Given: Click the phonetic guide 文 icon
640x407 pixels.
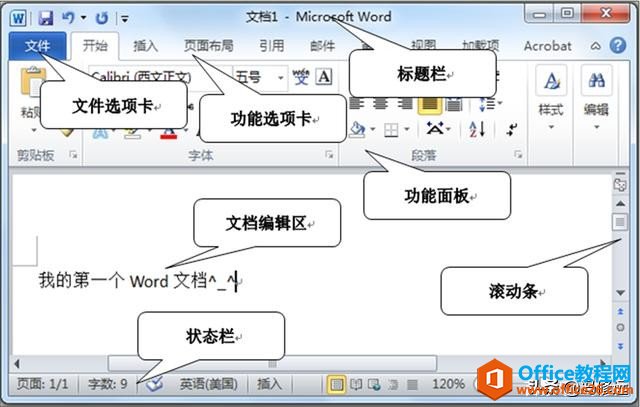Looking at the screenshot, I should click(301, 77).
